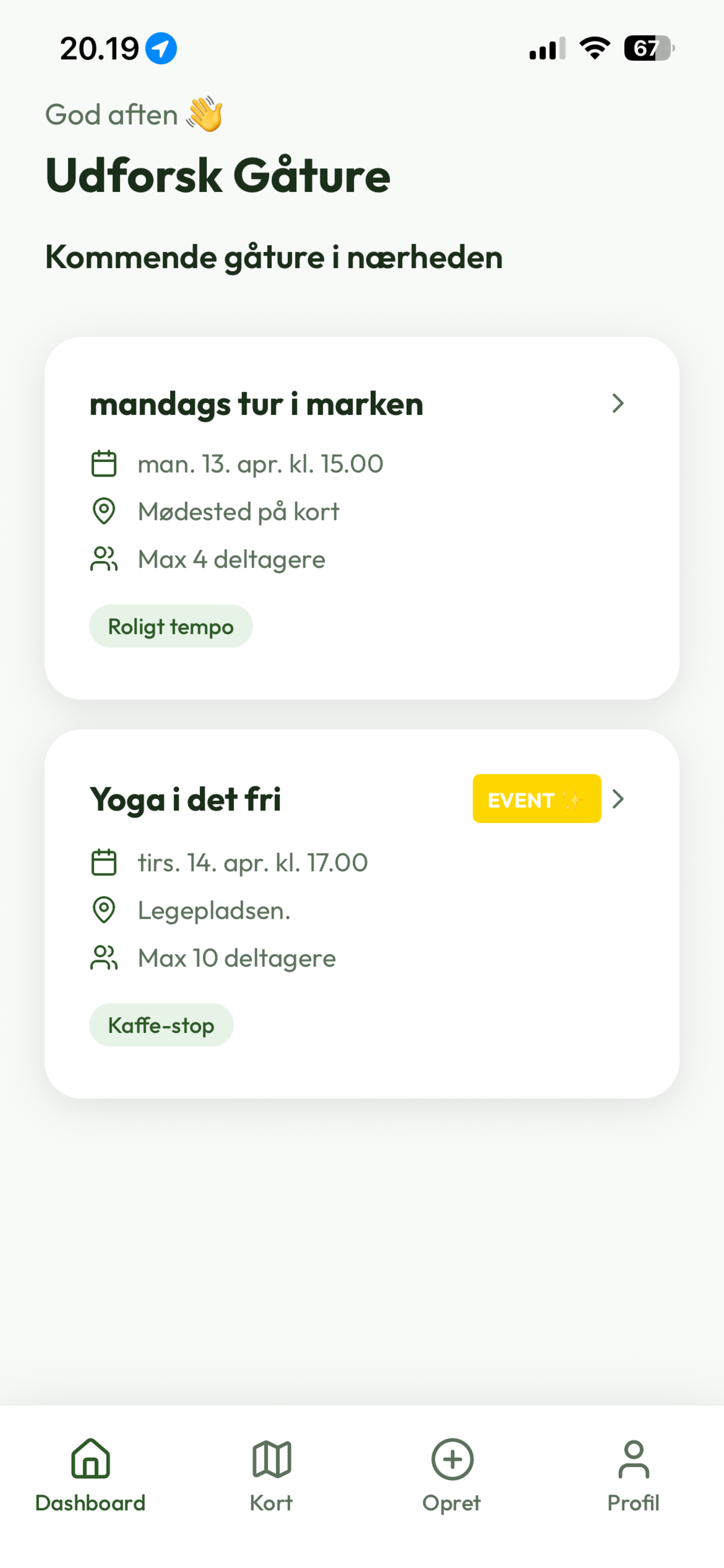Expand Yoga i det fri chevron arrow
724x1568 pixels.
point(618,799)
